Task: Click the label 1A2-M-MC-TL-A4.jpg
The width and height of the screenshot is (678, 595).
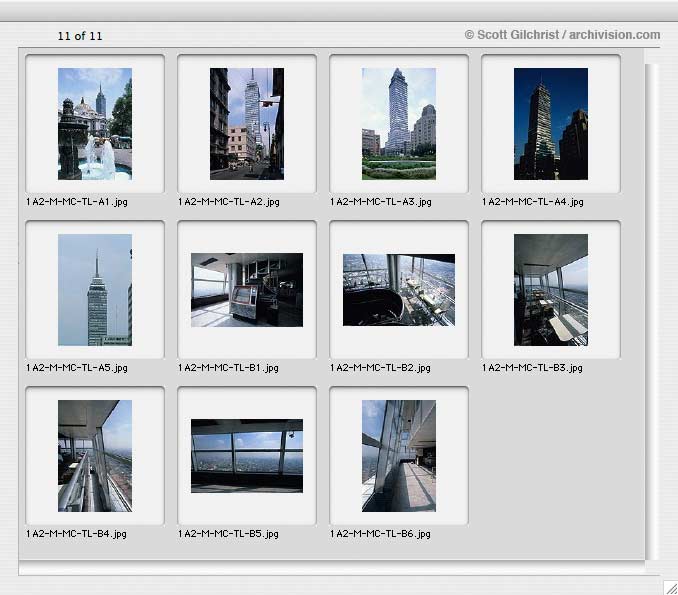Action: point(533,202)
